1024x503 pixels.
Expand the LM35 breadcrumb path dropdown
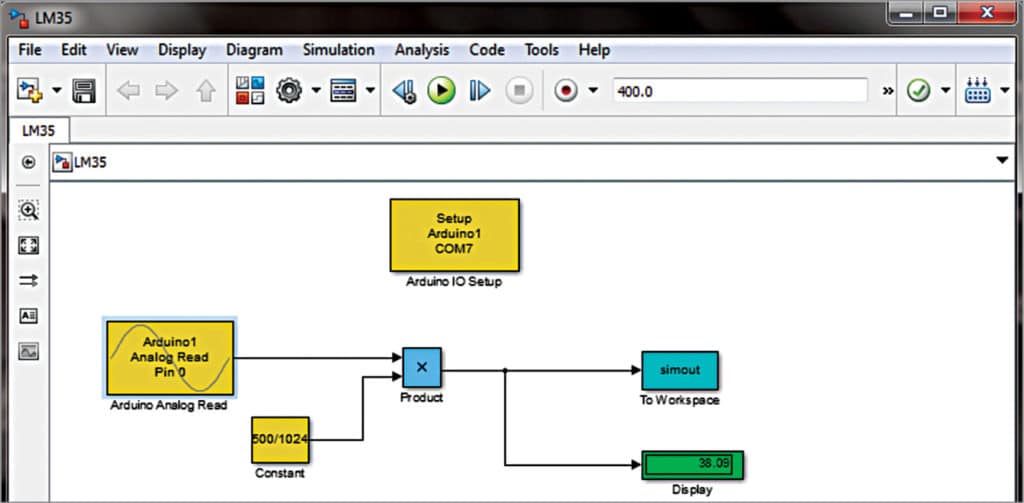coord(1002,161)
